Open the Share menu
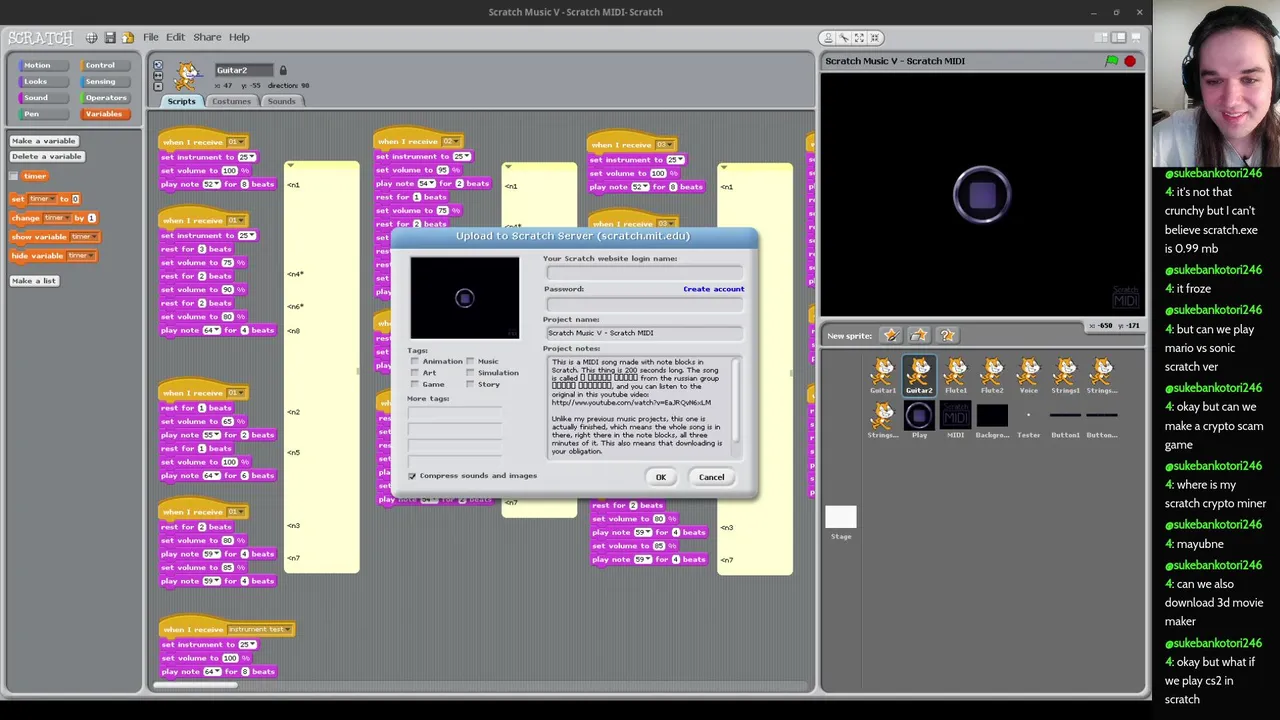 tap(207, 37)
